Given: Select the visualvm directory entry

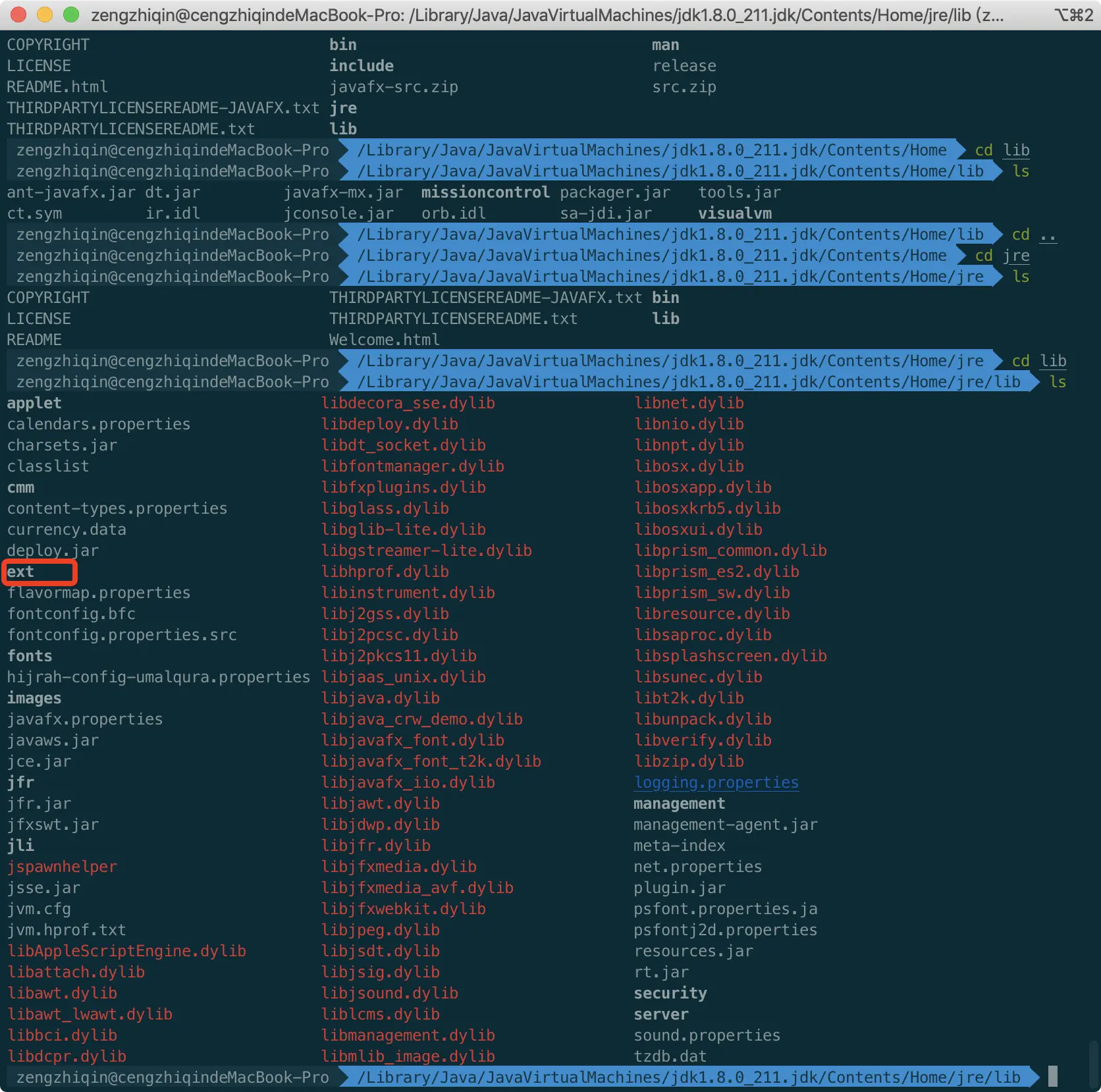Looking at the screenshot, I should tap(735, 213).
